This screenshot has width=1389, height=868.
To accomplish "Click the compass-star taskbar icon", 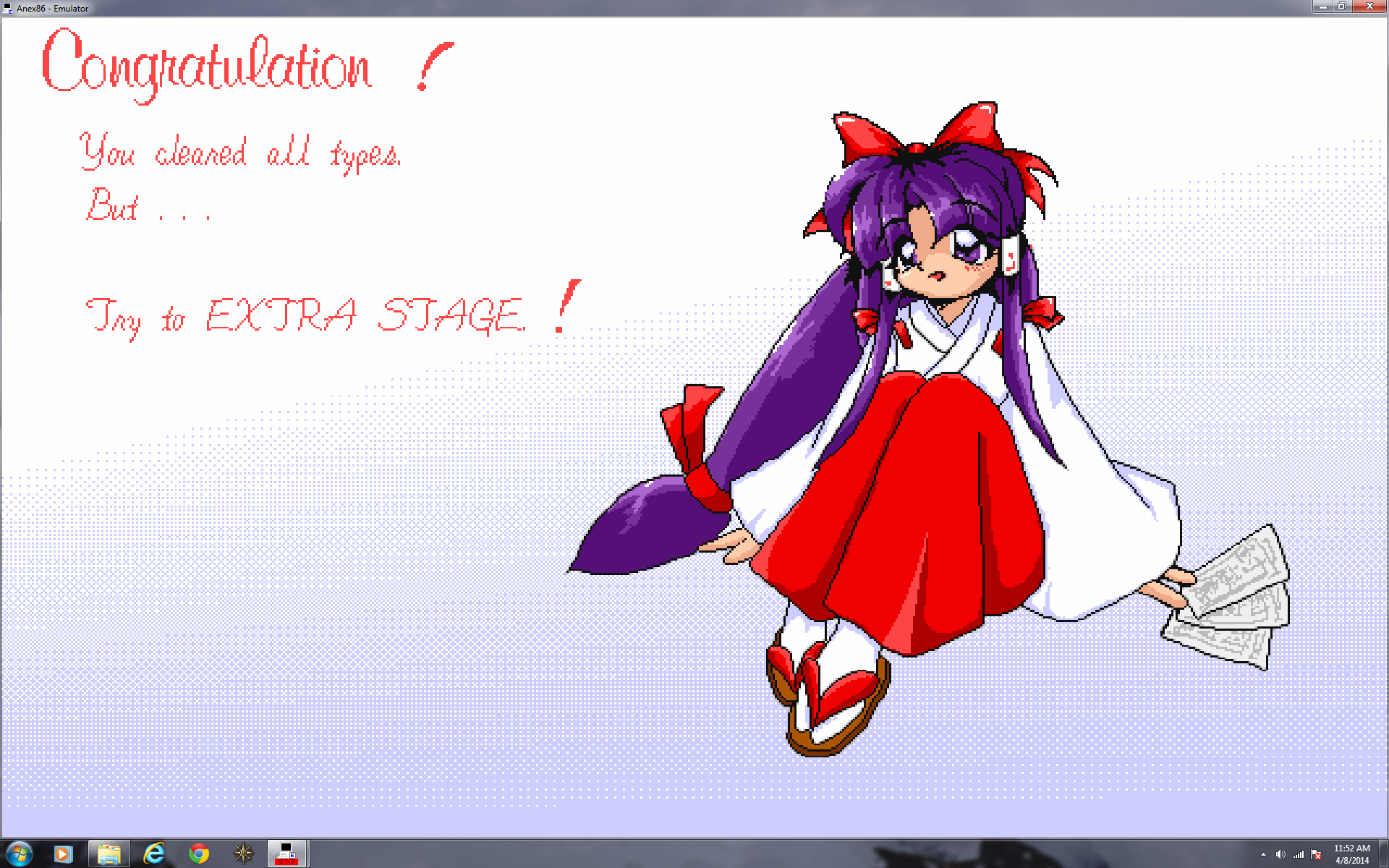I will 244,854.
